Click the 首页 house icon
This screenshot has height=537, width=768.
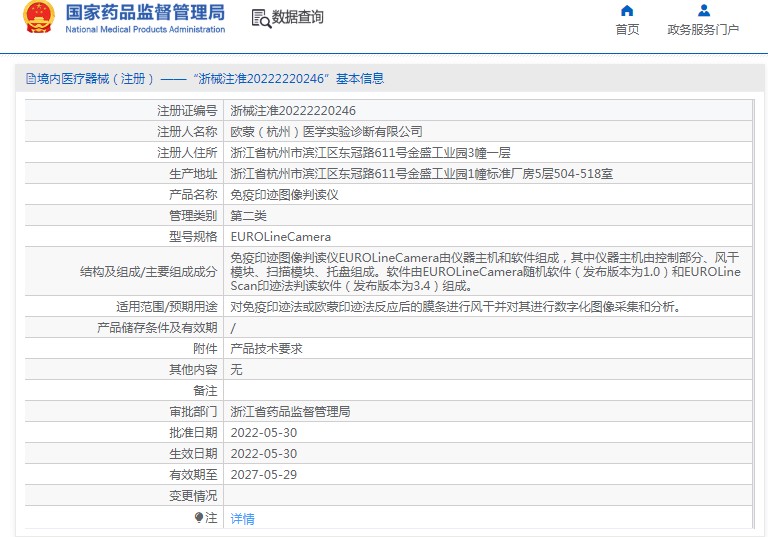point(627,11)
